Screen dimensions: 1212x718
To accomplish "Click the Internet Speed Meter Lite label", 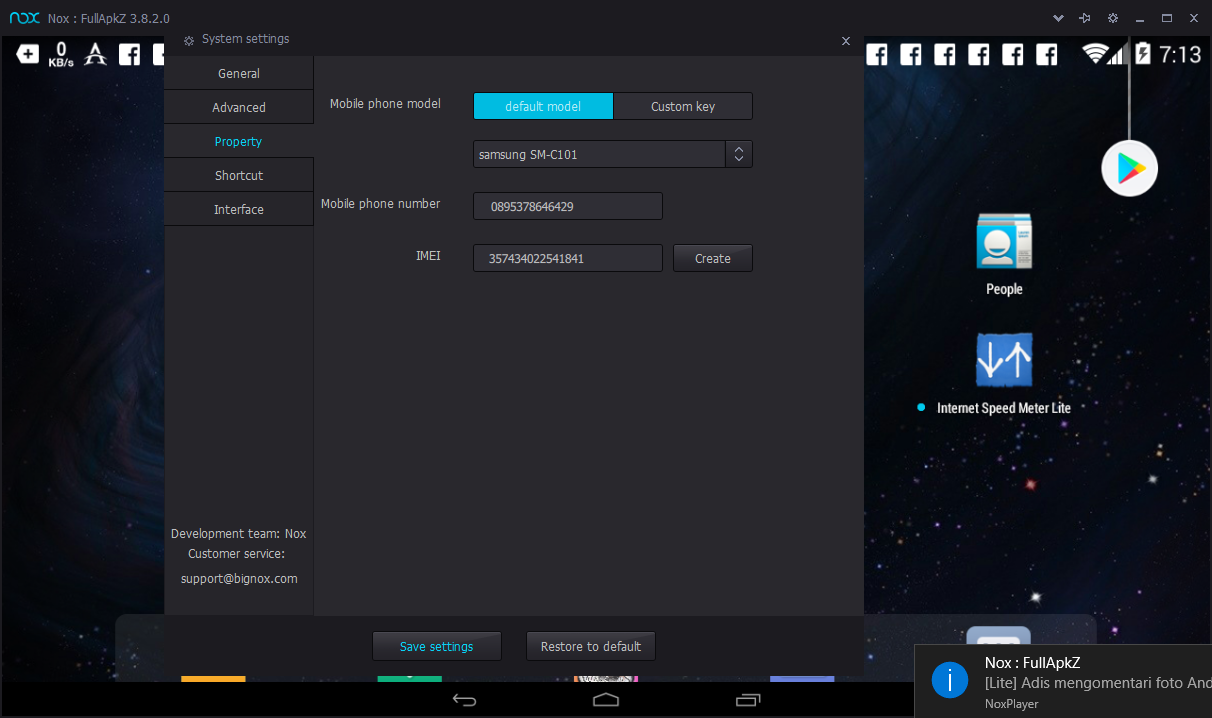I will pos(1004,408).
